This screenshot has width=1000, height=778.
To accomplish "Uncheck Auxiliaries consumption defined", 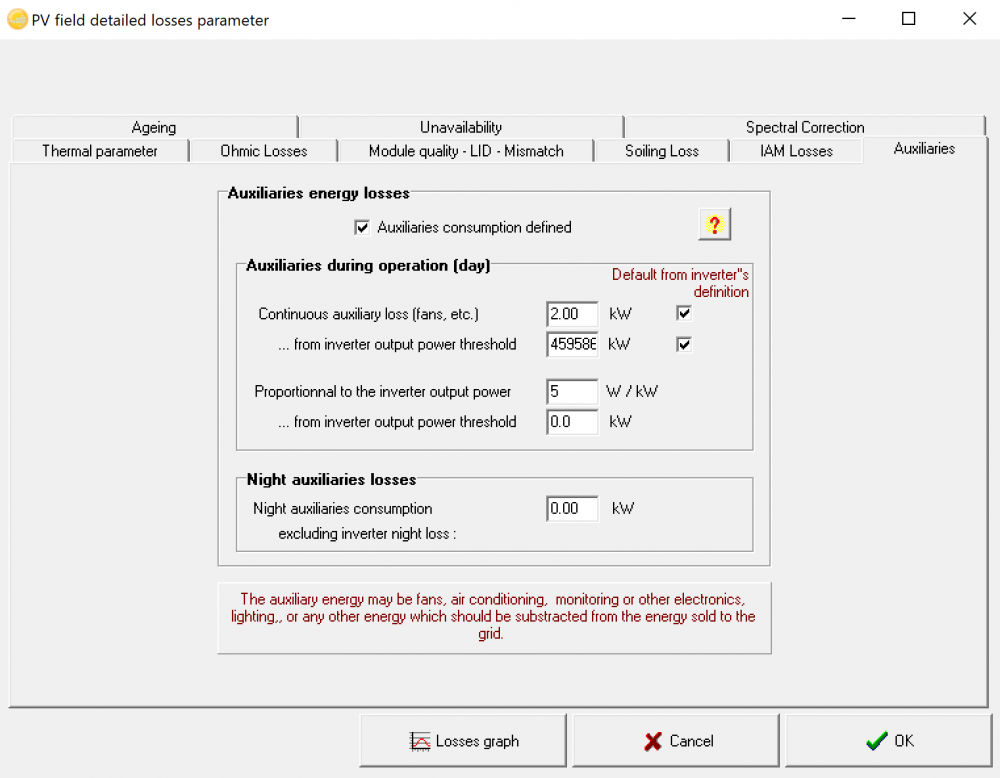I will (362, 227).
